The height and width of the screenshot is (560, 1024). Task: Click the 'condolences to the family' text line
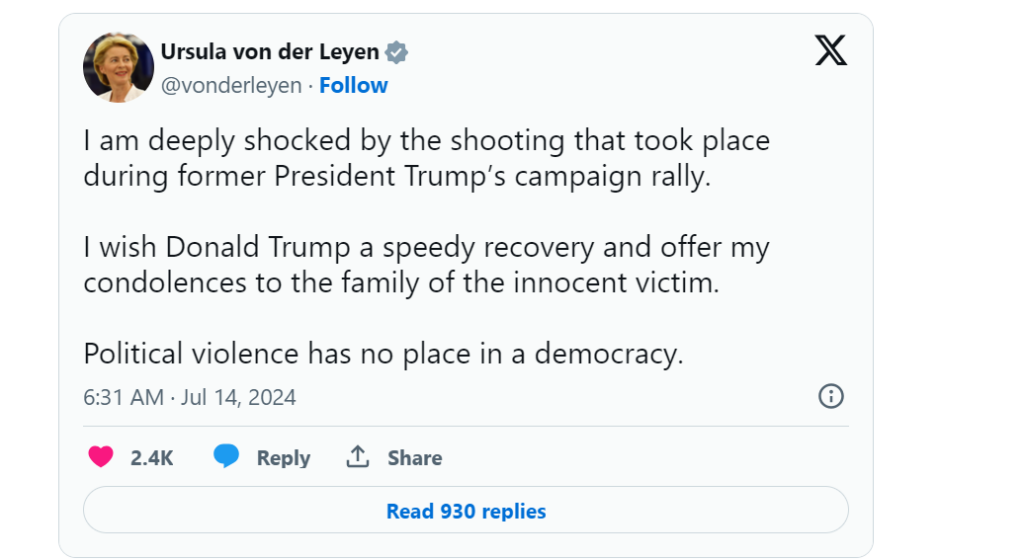point(401,282)
